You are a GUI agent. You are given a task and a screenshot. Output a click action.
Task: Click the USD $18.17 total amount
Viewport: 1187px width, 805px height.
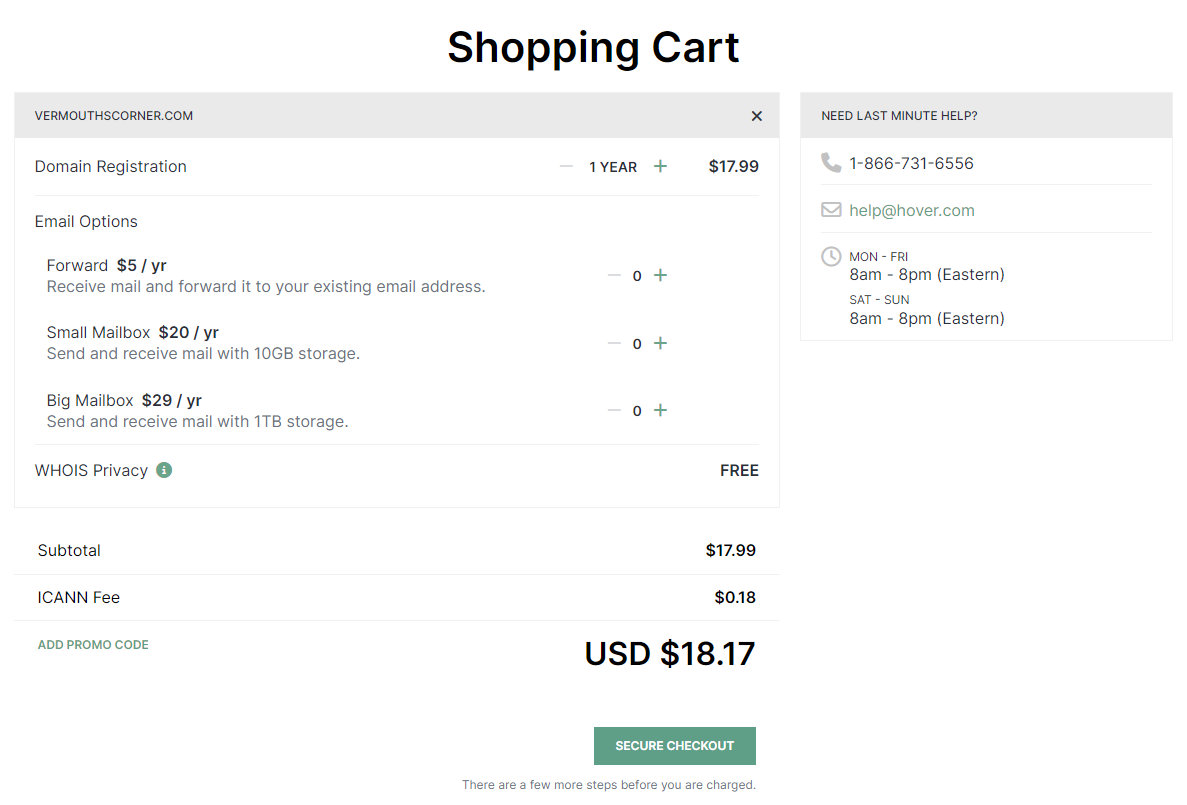point(669,654)
